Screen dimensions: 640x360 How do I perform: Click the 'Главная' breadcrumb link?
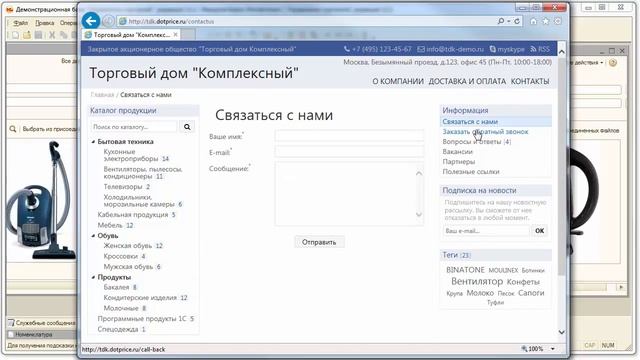coord(102,95)
